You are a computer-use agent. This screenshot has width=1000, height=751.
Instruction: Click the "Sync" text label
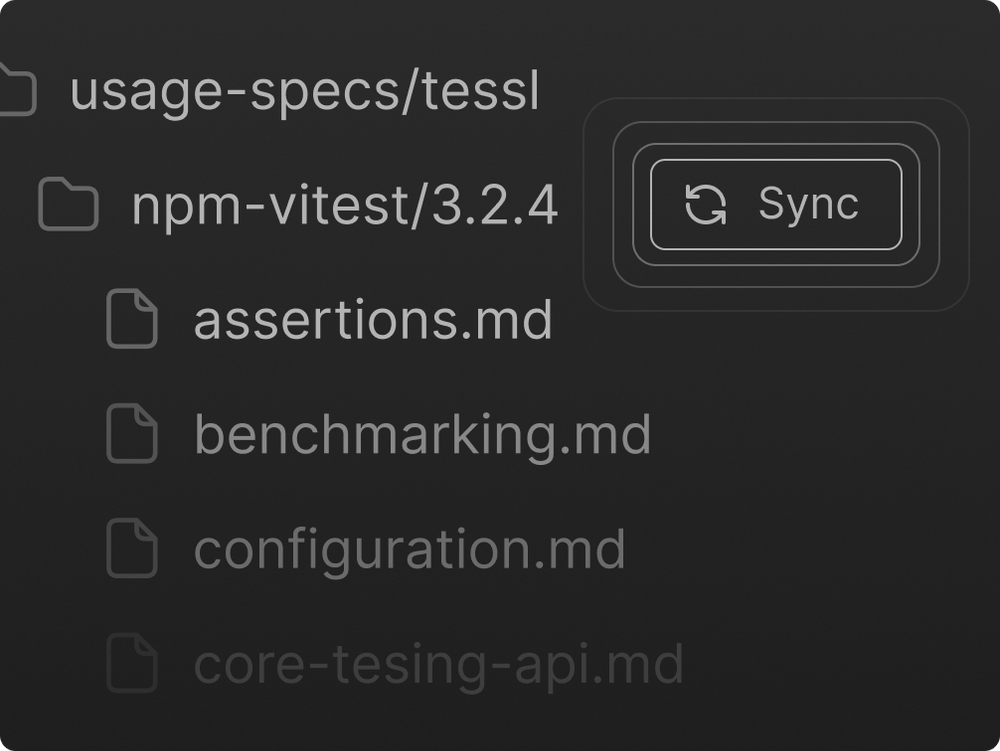(x=808, y=205)
